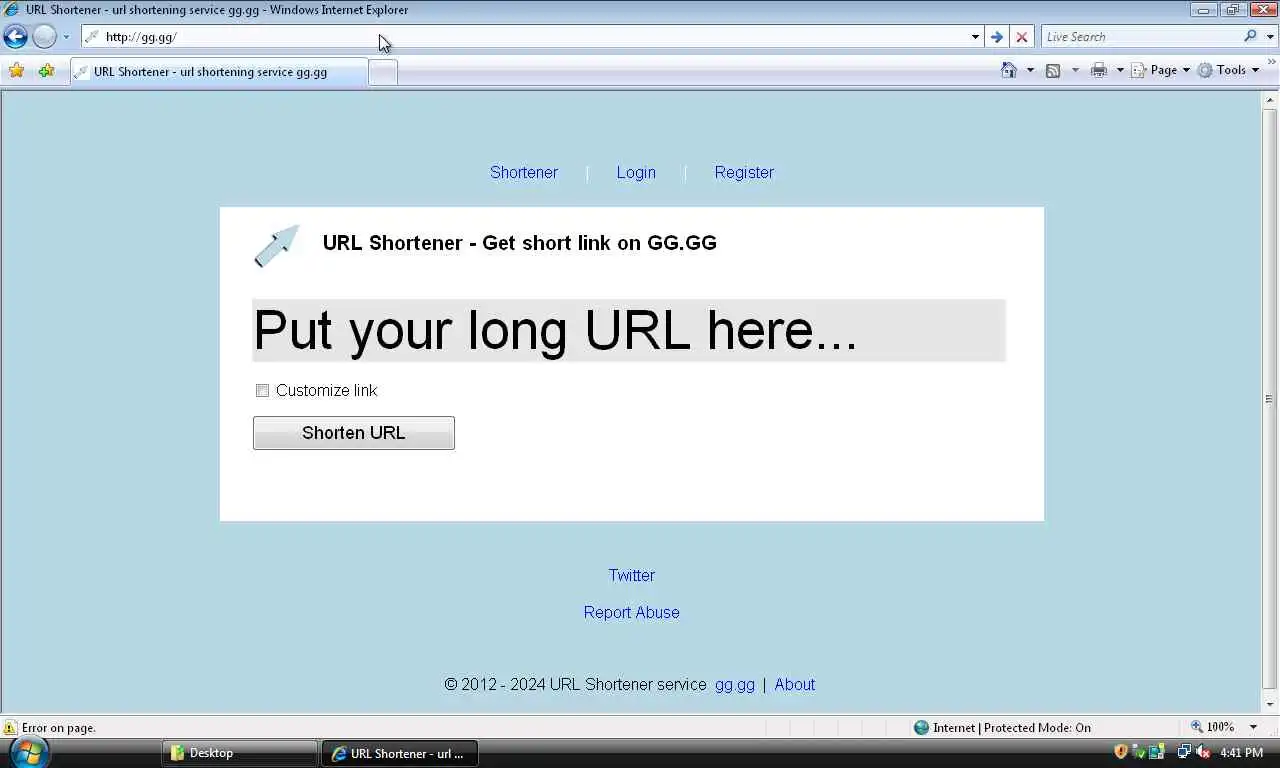The width and height of the screenshot is (1280, 768).
Task: Click the page scrollbar down arrow
Action: (x=1271, y=703)
